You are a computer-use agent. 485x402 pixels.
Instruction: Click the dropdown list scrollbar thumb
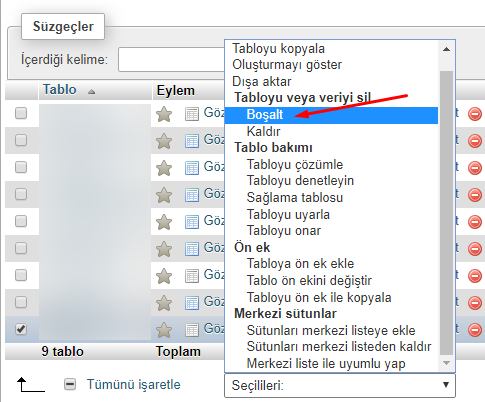click(446, 213)
